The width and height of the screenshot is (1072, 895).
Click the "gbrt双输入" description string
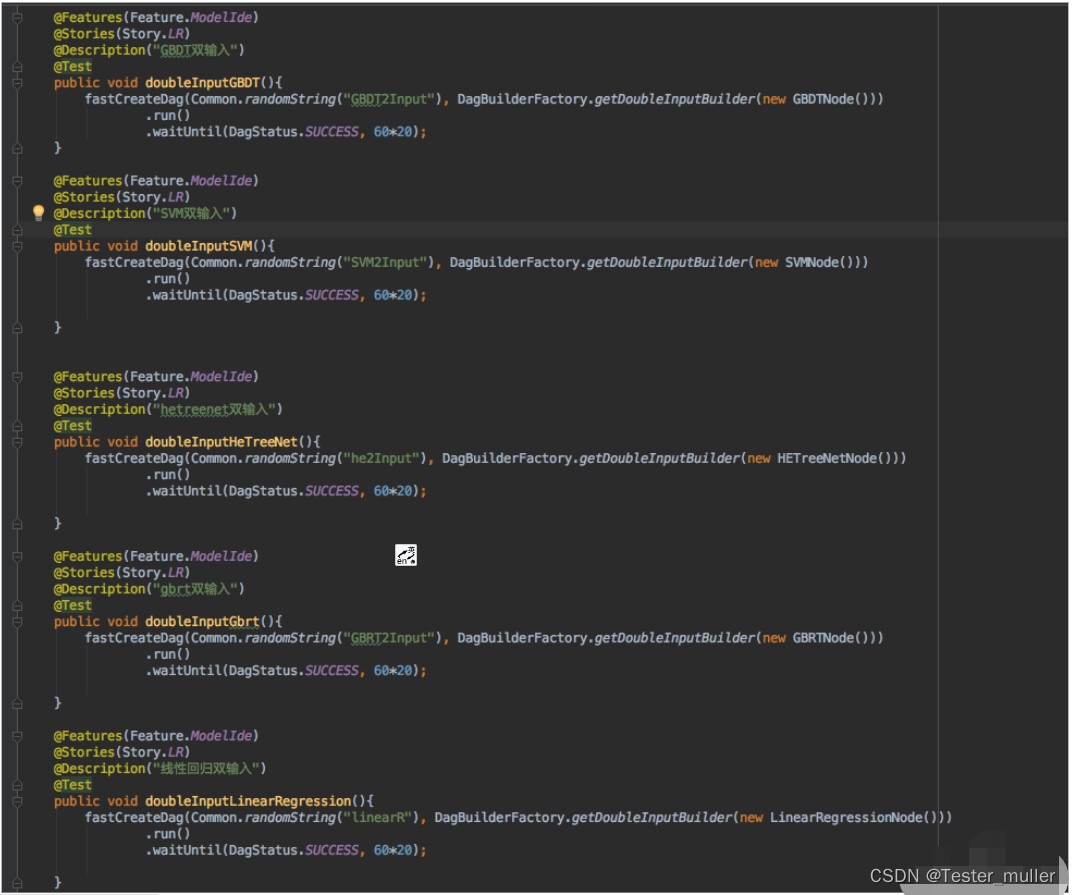click(195, 589)
